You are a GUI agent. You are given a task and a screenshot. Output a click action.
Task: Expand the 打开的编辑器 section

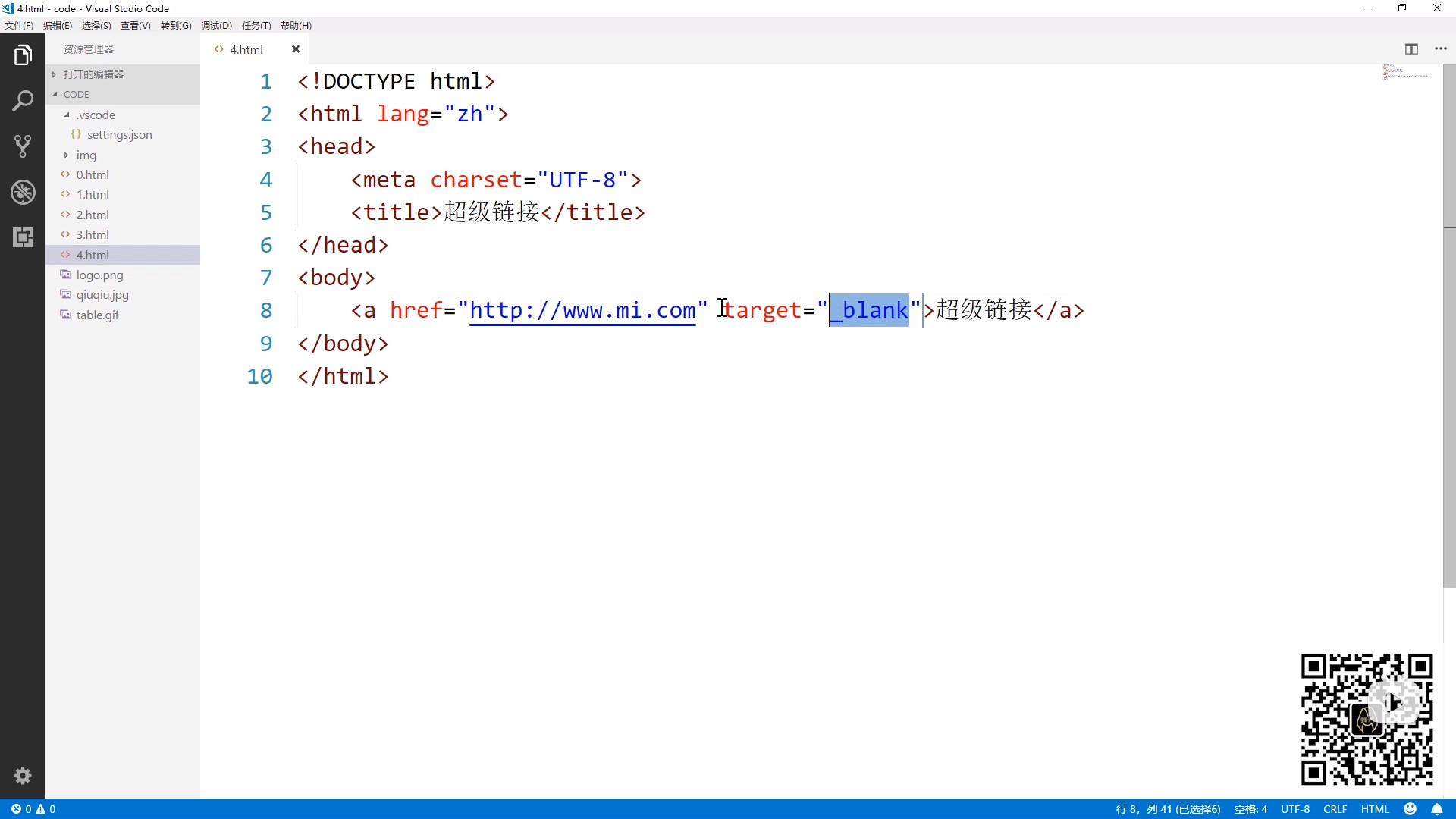[93, 74]
